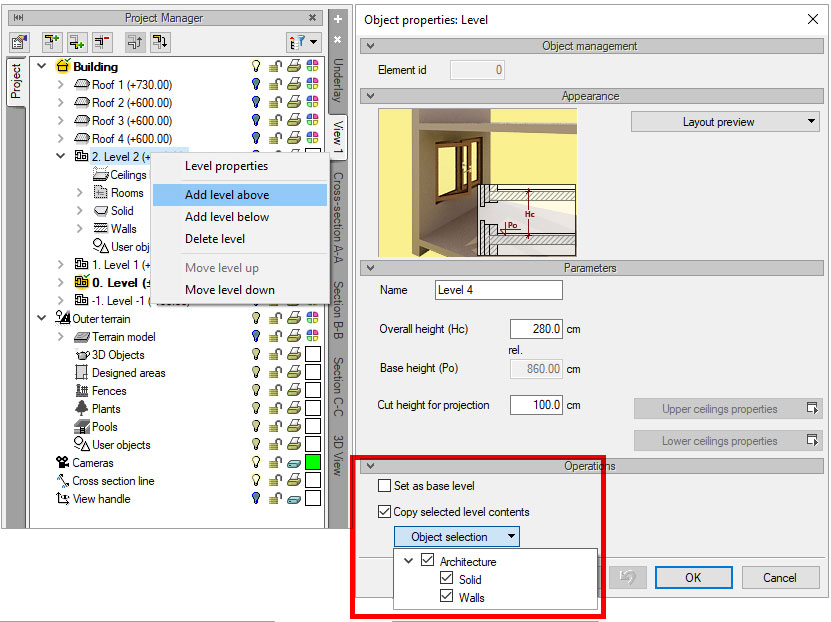Viewport: 831px width, 622px height.
Task: Click the add-level-above toolbar icon
Action: 52,42
